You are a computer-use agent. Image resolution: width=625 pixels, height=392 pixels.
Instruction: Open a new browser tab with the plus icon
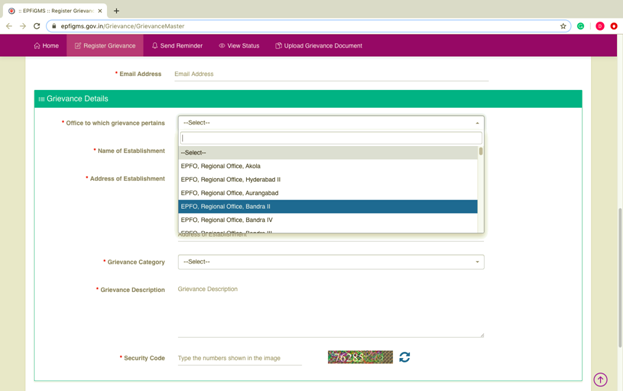116,11
